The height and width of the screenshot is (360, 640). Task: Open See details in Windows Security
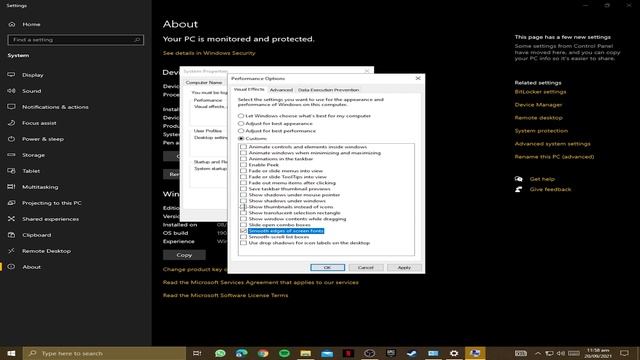click(209, 53)
